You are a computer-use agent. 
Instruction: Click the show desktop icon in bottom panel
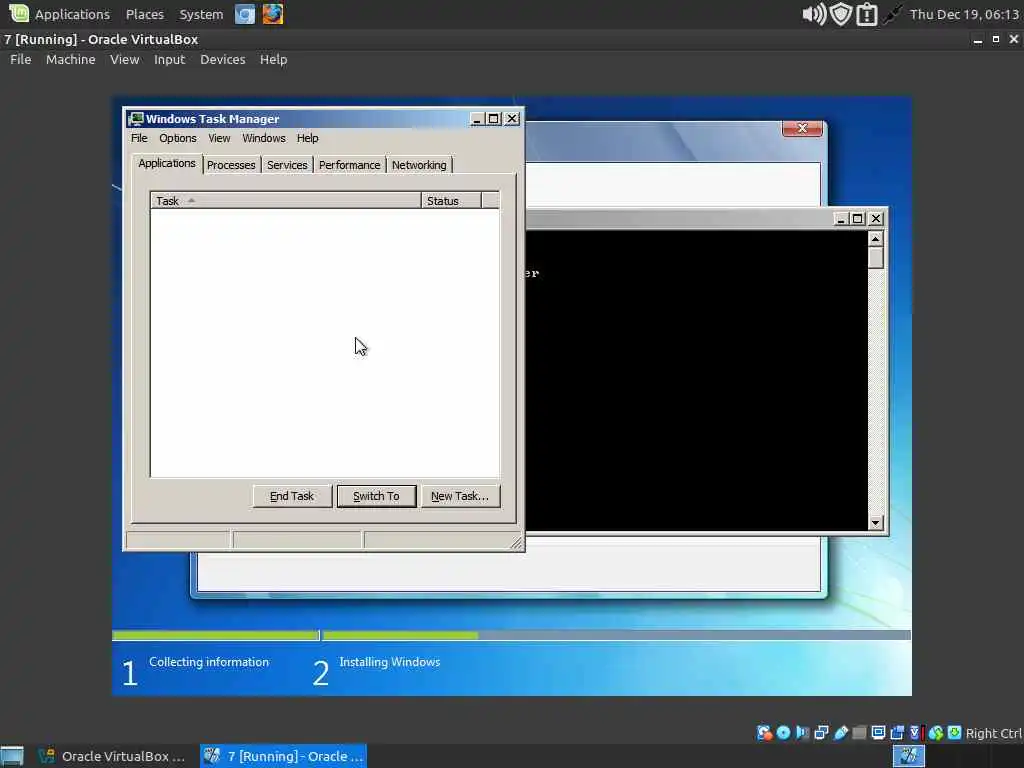(12, 756)
